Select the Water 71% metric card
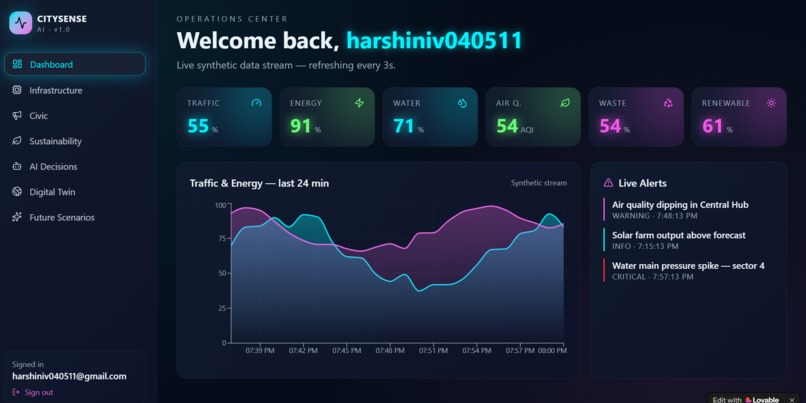This screenshot has height=403, width=806. pos(430,117)
